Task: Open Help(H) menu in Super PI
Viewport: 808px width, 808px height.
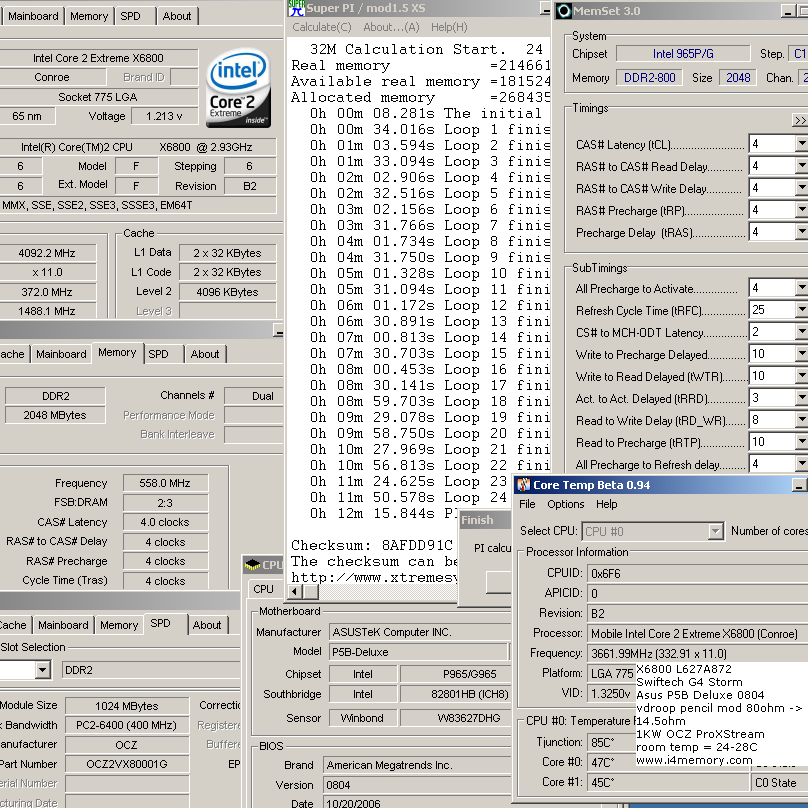Action: click(x=449, y=27)
